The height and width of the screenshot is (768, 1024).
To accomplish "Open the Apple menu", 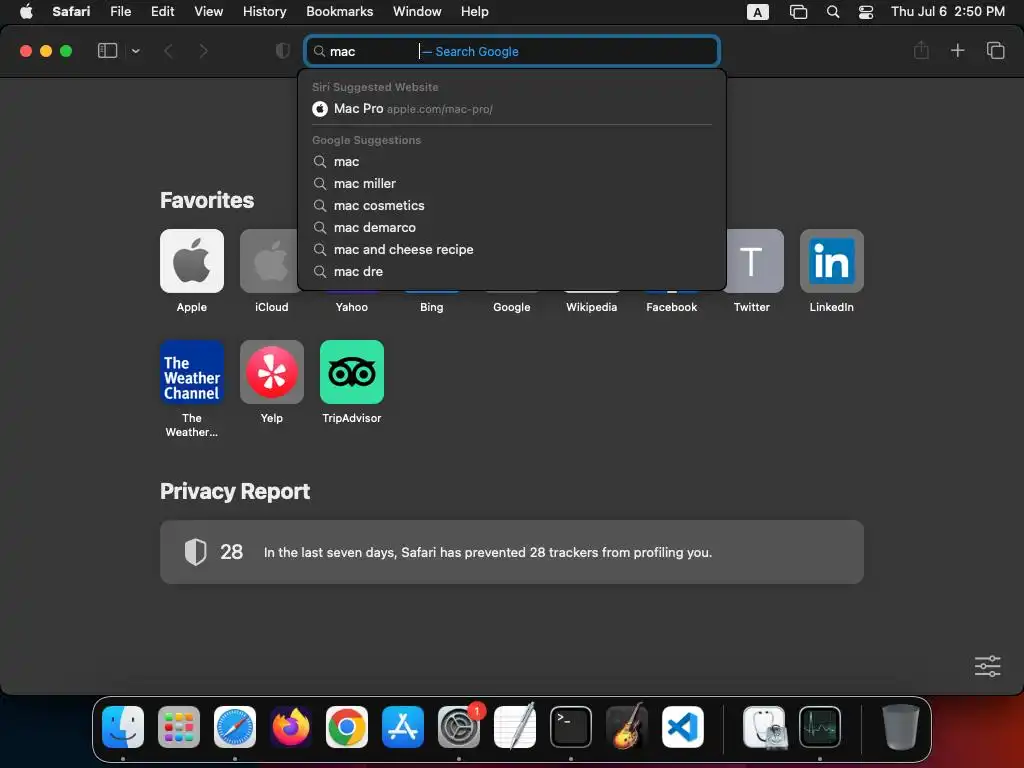I will (x=26, y=12).
